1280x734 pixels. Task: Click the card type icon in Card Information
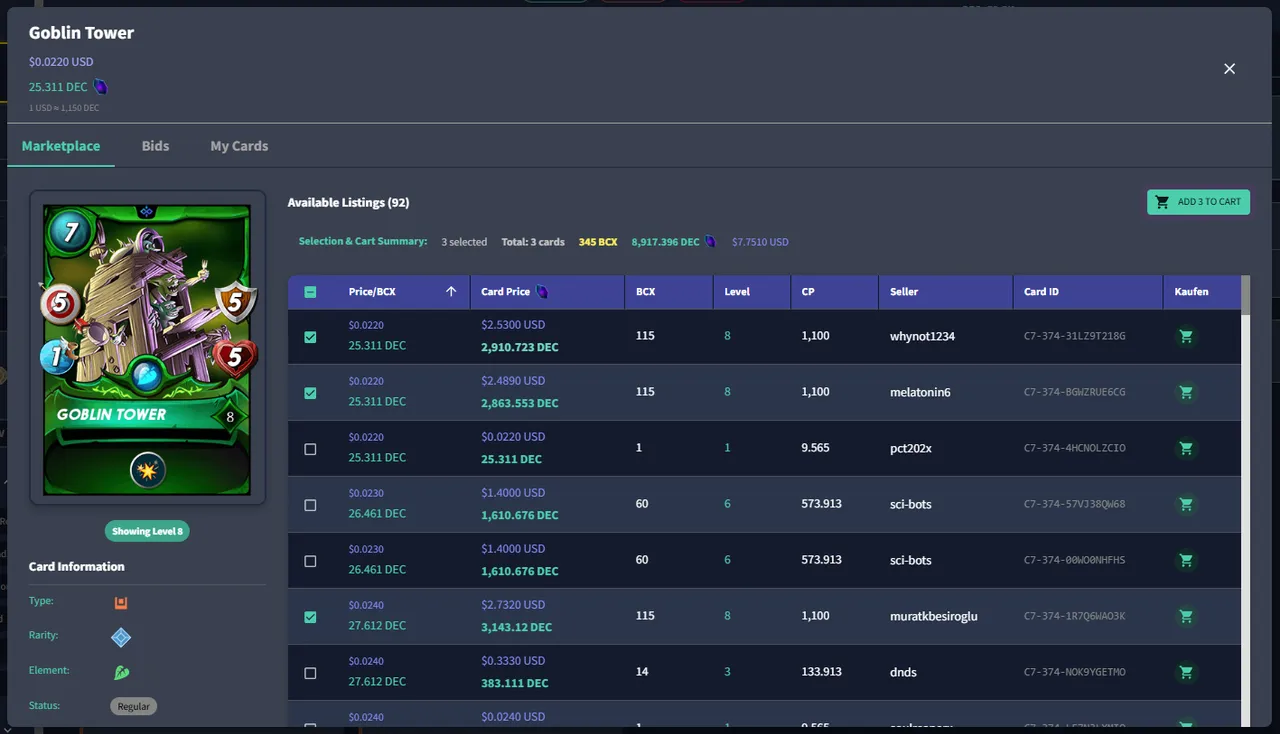click(x=121, y=603)
